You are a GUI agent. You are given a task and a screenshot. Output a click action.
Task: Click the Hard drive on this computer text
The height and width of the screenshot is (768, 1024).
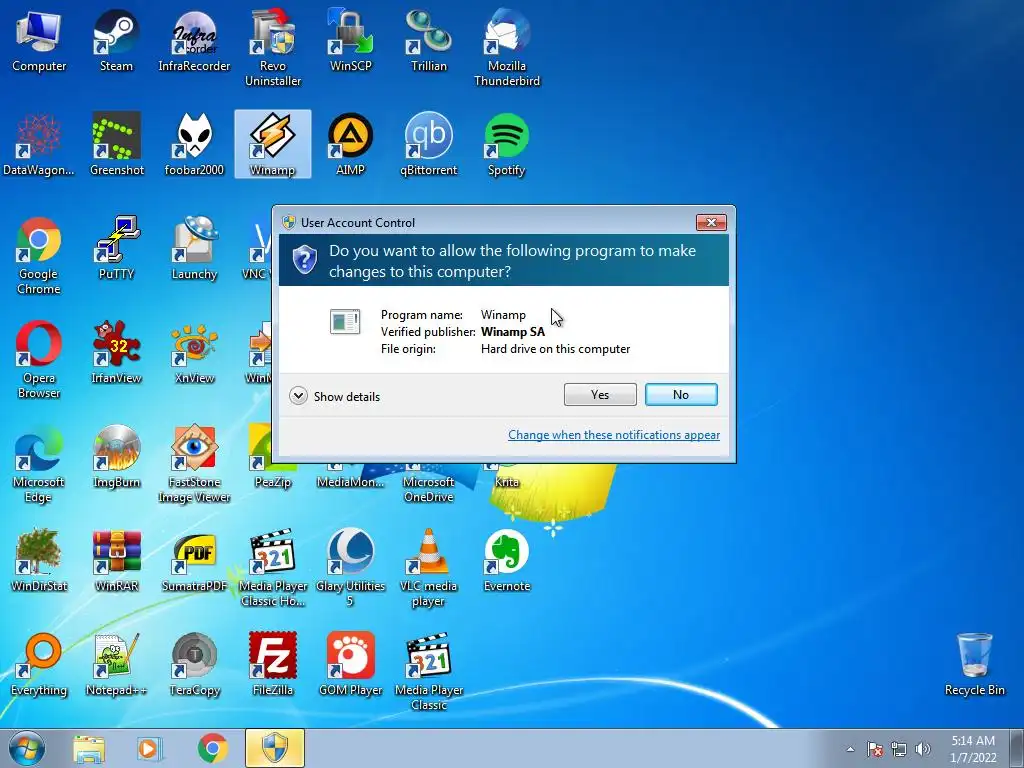coord(555,349)
